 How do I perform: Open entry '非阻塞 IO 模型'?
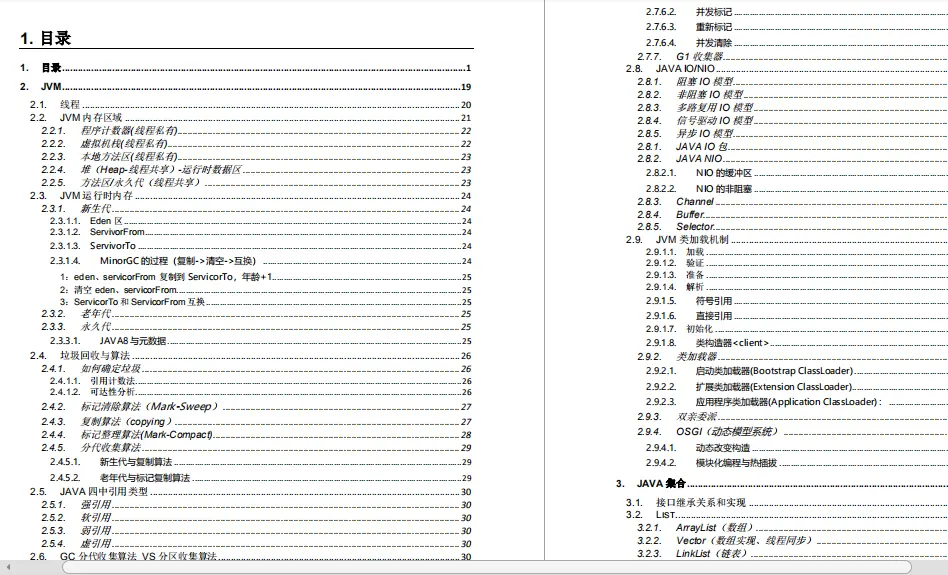[x=792, y=95]
